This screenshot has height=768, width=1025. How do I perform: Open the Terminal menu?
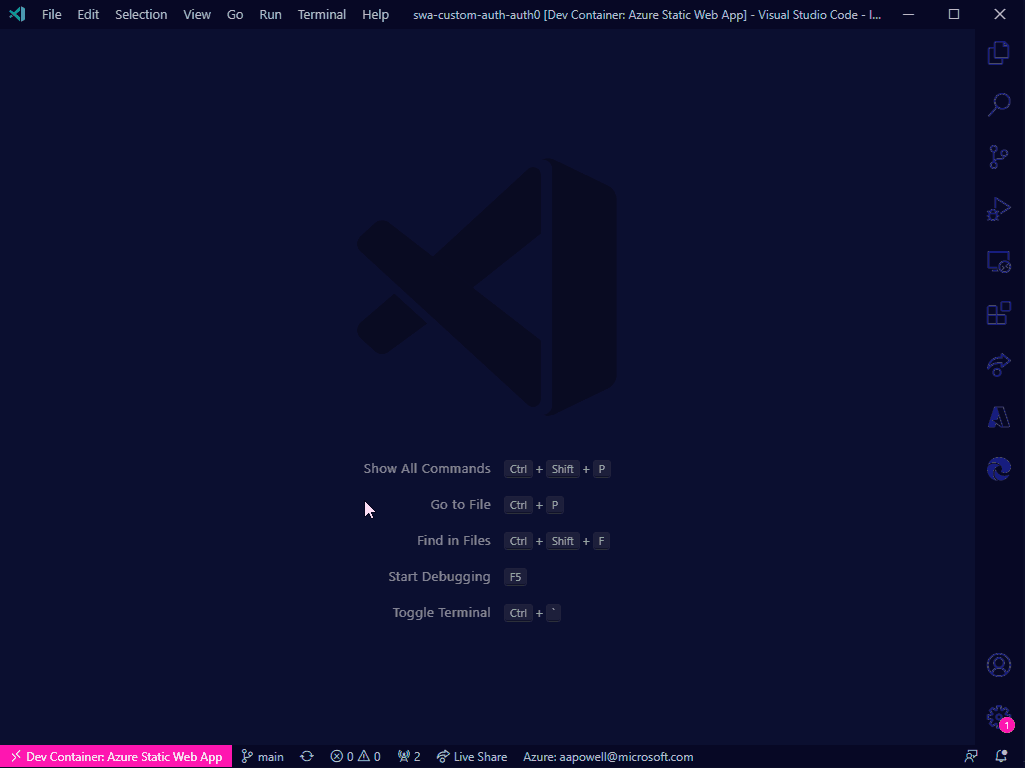[321, 14]
